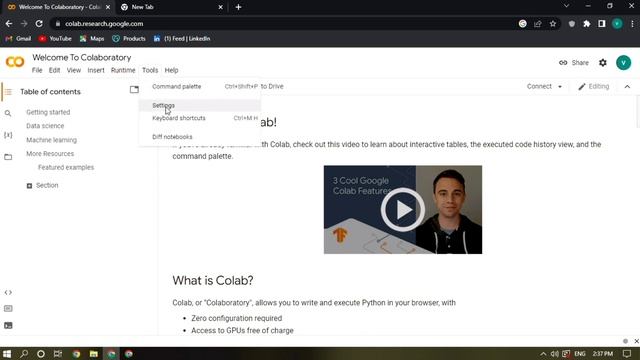Screen dimensions: 640x360
Task: Open the Chrome profile avatar
Action: point(617,24)
